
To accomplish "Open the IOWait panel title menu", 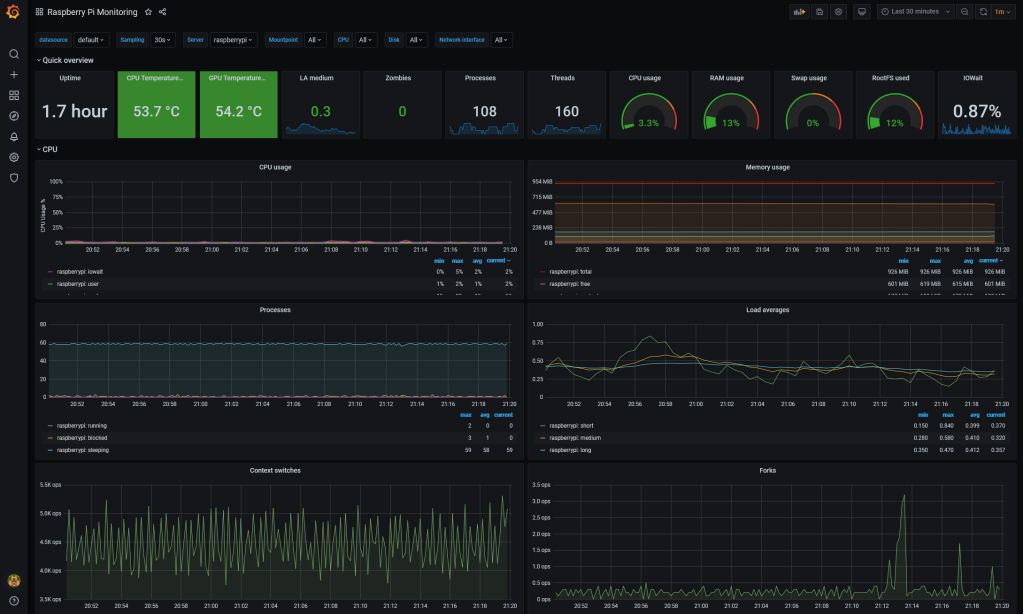I will click(x=973, y=78).
